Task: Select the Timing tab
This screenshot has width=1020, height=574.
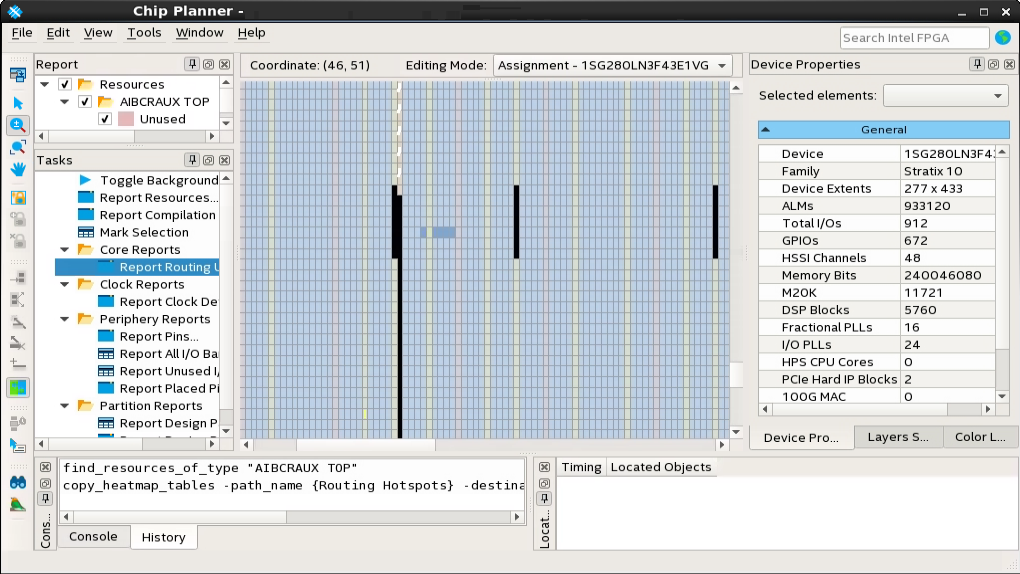Action: 581,467
